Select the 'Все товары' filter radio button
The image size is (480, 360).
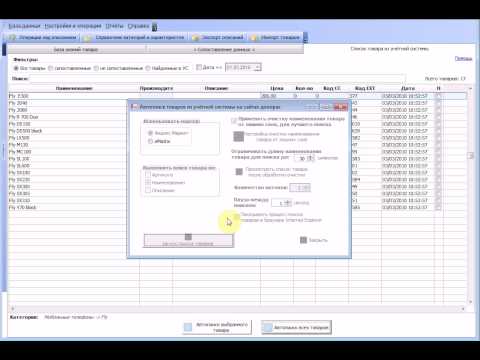16,68
